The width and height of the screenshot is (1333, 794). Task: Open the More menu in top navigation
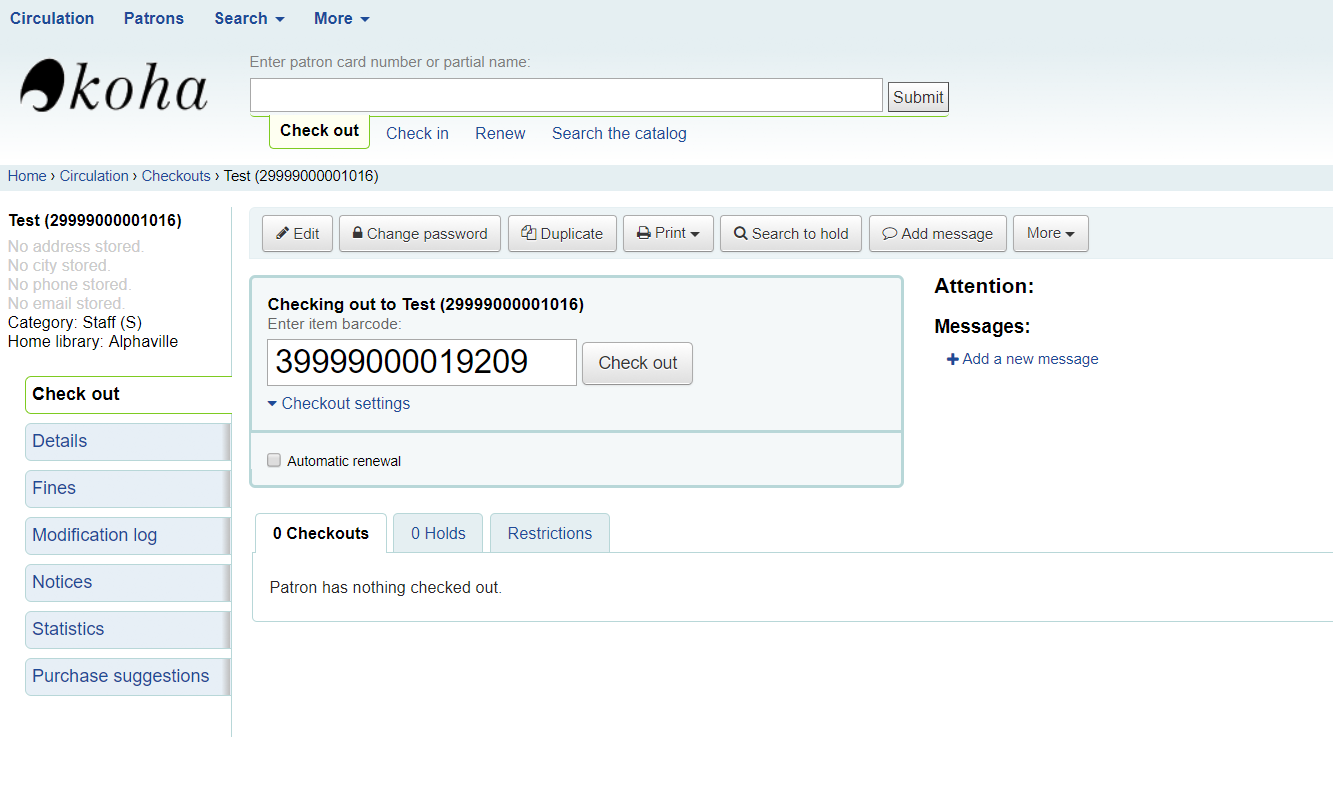click(341, 19)
